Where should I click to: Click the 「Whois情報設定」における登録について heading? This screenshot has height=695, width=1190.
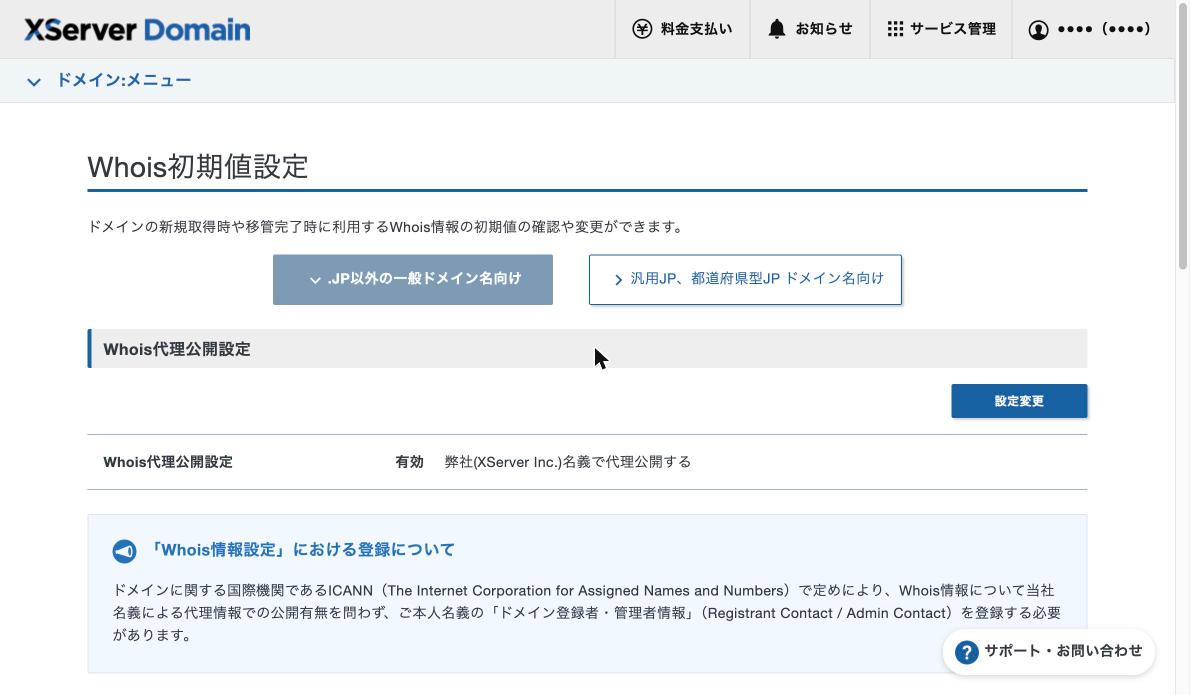301,550
